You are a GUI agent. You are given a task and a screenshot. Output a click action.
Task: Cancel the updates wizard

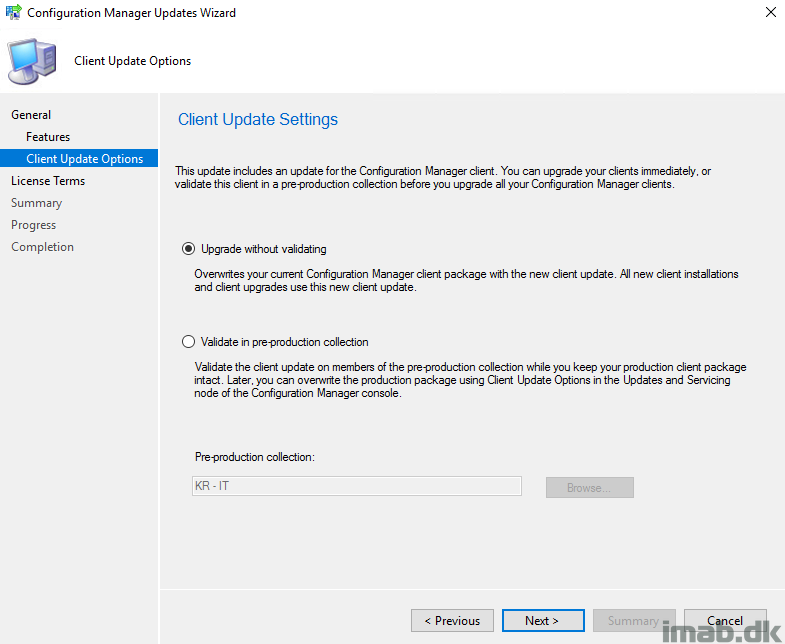725,620
